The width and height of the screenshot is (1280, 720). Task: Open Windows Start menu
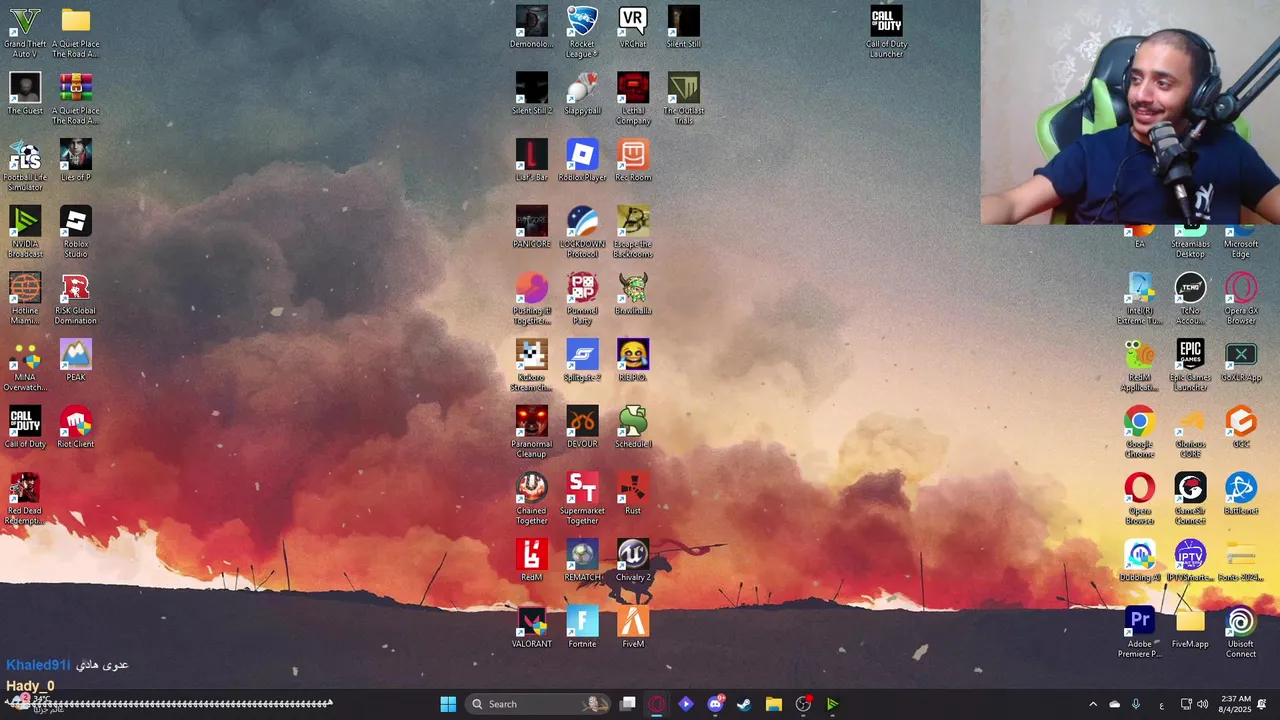click(x=448, y=704)
